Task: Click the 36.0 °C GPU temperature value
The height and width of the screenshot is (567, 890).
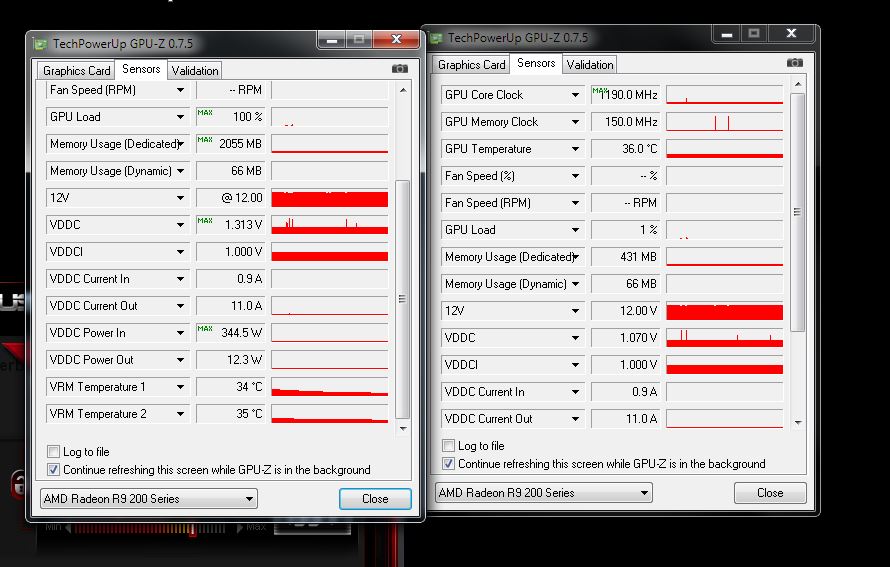Action: [625, 149]
